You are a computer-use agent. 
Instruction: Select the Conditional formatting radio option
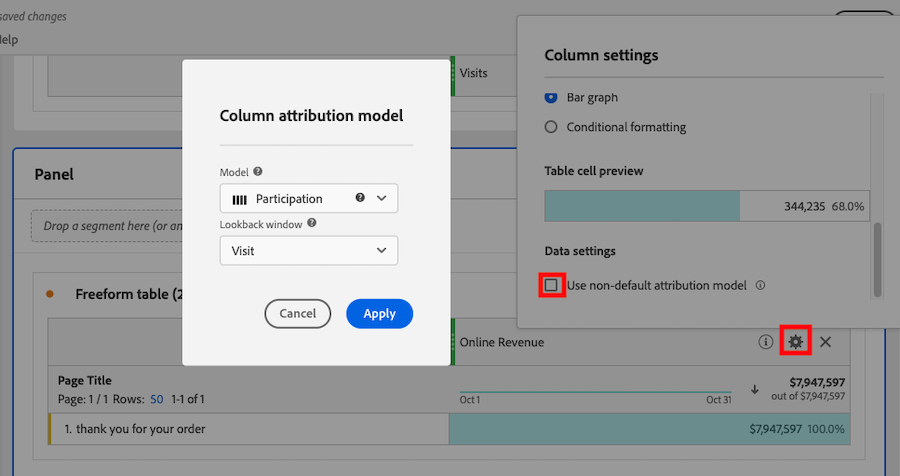(551, 127)
